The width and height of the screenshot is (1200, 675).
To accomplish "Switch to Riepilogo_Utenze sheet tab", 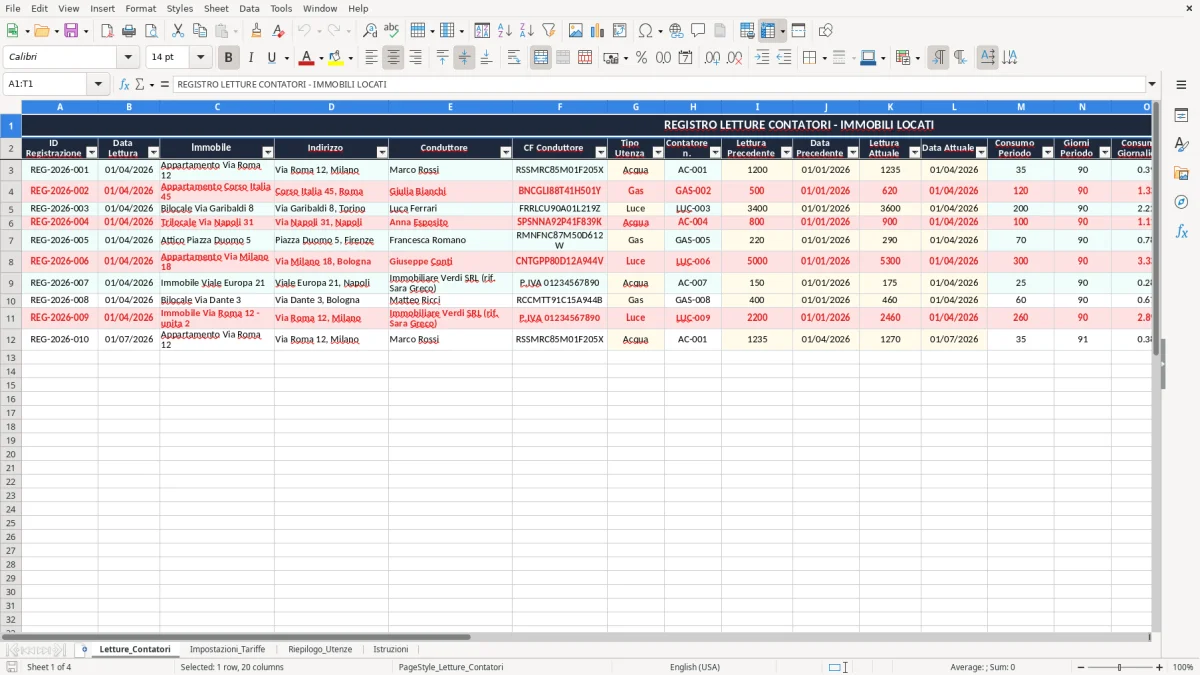I will click(x=320, y=649).
